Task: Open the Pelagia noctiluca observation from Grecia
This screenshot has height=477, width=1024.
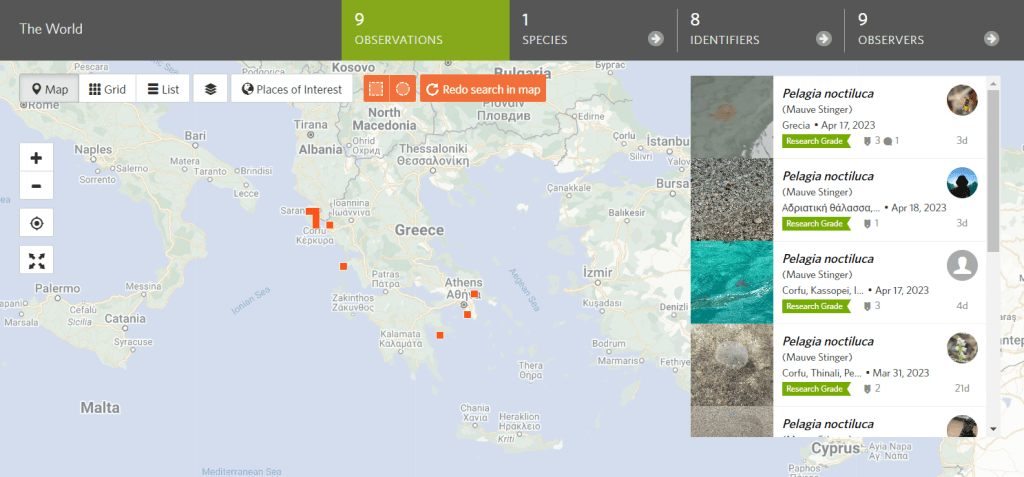Action: coord(828,94)
